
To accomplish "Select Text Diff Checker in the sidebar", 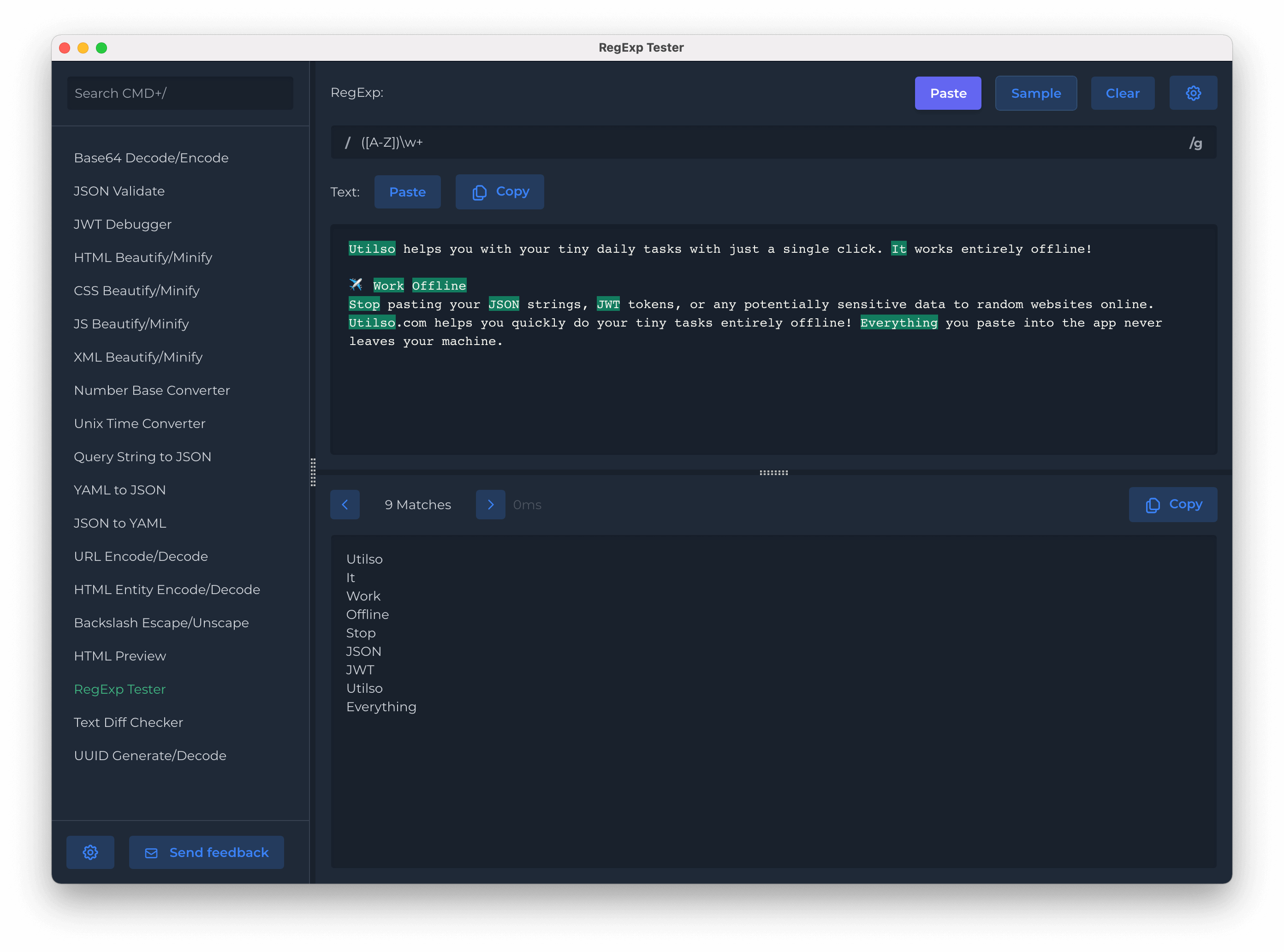I will (128, 722).
